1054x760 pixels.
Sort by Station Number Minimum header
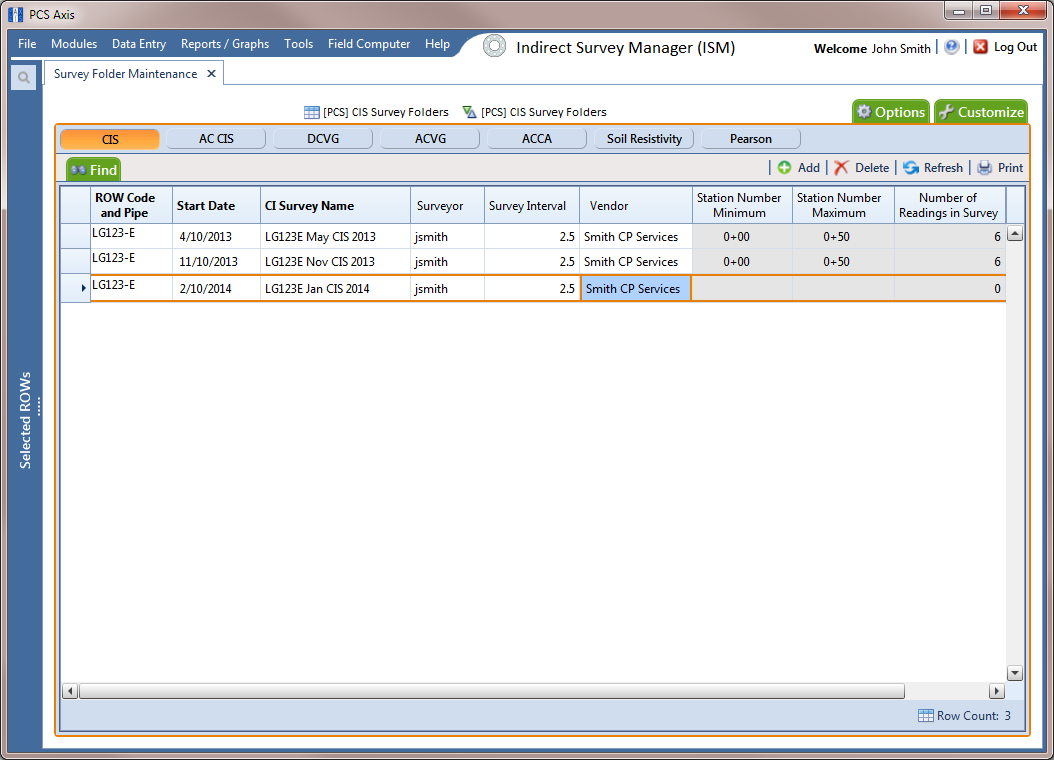742,205
